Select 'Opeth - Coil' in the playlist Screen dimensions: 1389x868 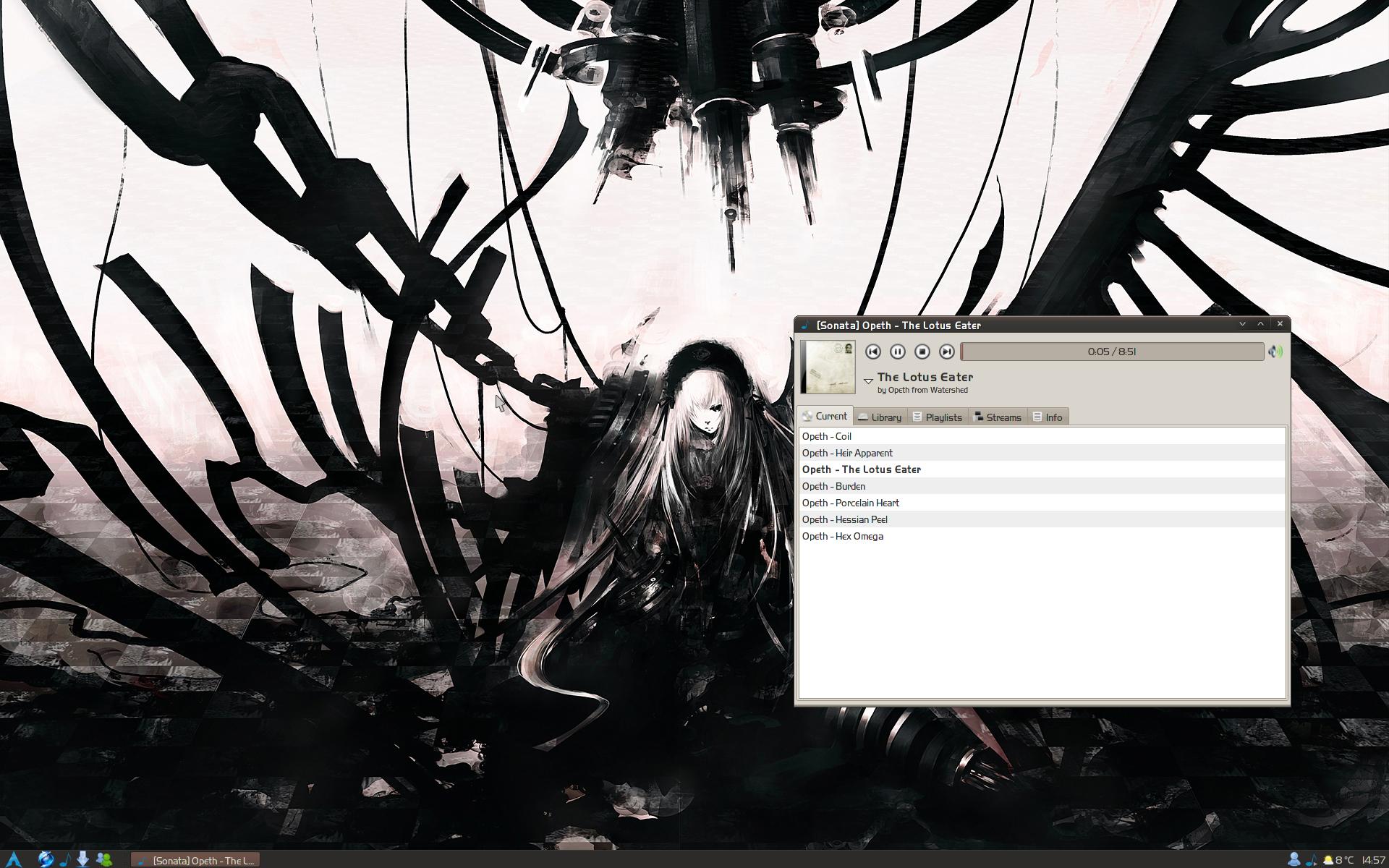[x=1042, y=436]
